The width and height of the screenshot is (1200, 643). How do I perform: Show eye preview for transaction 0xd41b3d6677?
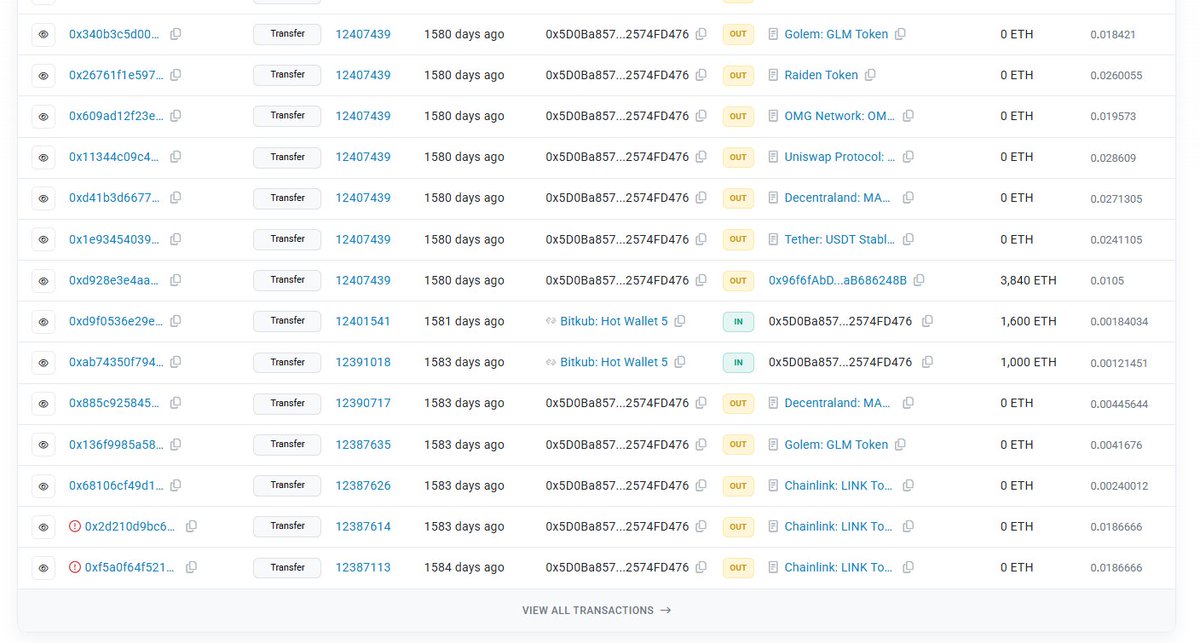tap(43, 198)
